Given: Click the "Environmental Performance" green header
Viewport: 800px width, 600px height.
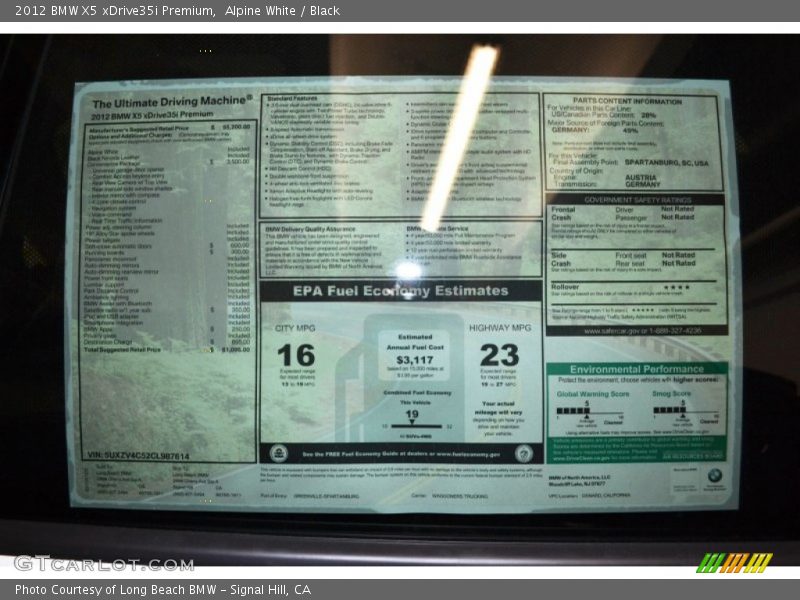Looking at the screenshot, I should click(637, 369).
